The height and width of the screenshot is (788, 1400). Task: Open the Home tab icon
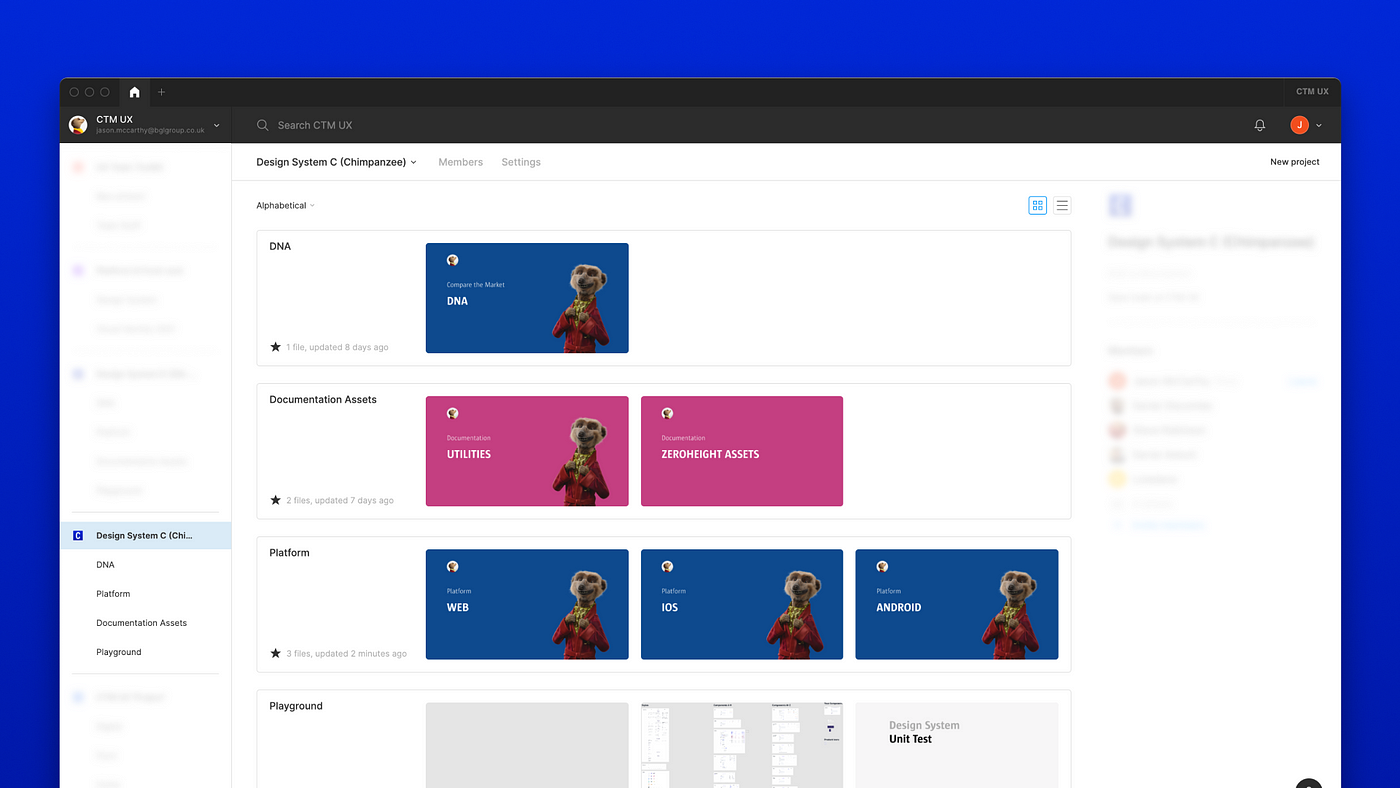134,92
